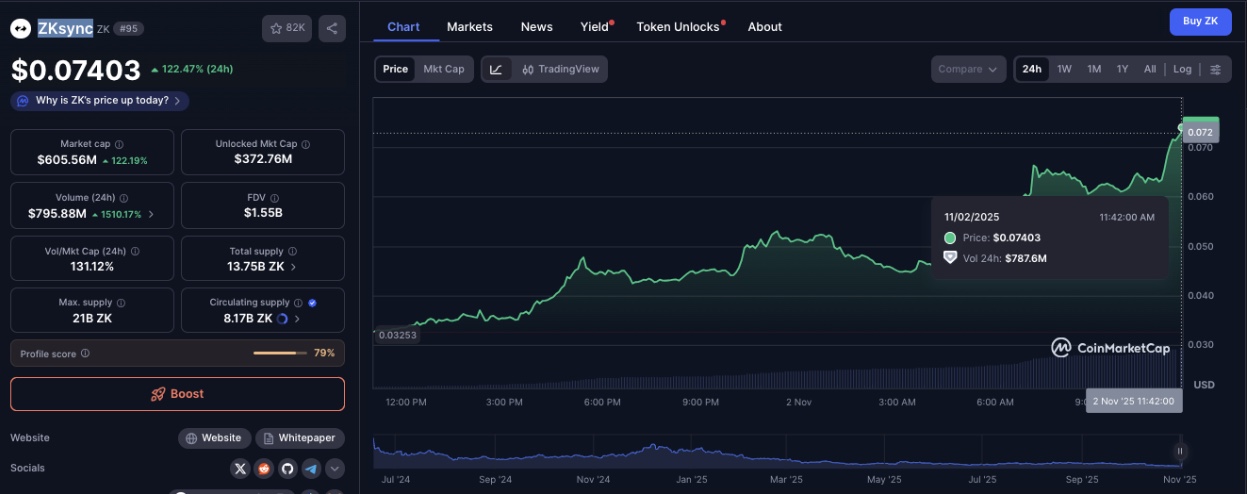
Task: Open the Reddit social link
Action: point(264,468)
